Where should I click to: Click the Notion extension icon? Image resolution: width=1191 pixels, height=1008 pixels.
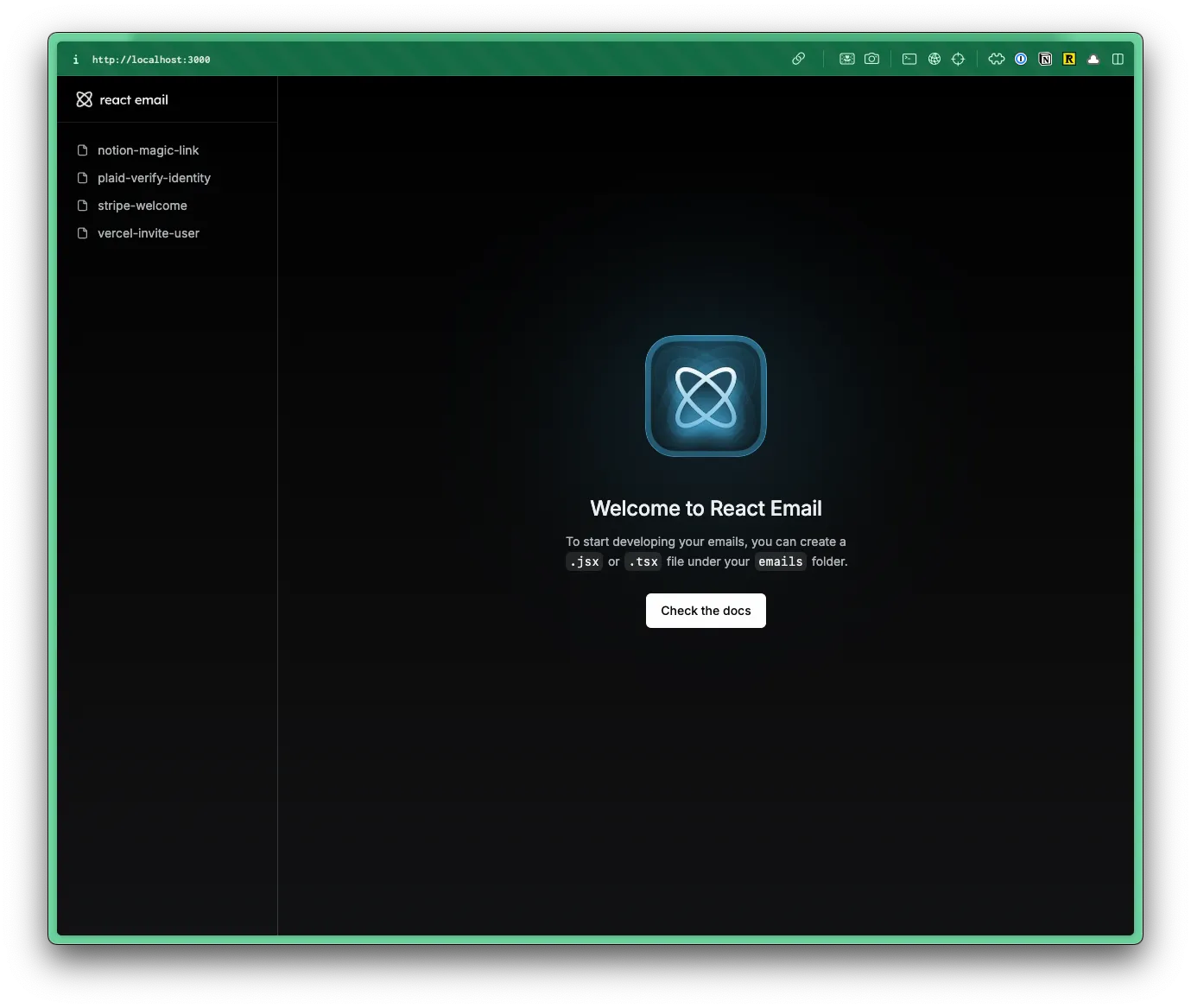click(x=1045, y=59)
